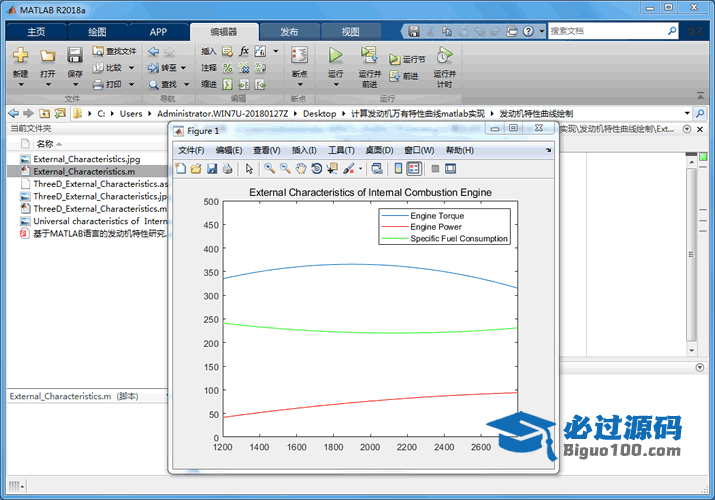The height and width of the screenshot is (500, 715).
Task: Open the Brush tool color dropdown arrow
Action: [x=361, y=169]
